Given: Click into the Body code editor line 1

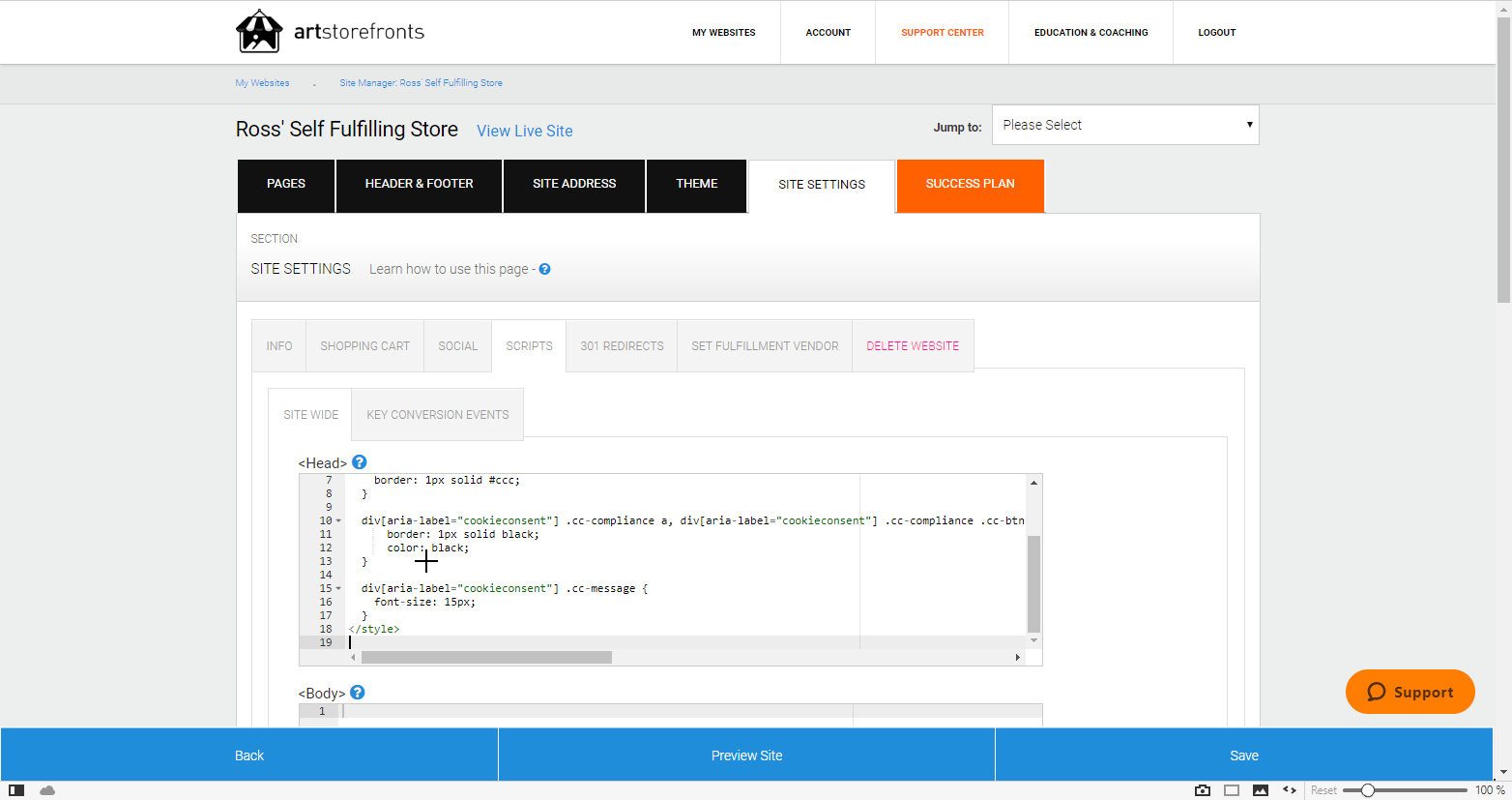Looking at the screenshot, I should (690, 711).
